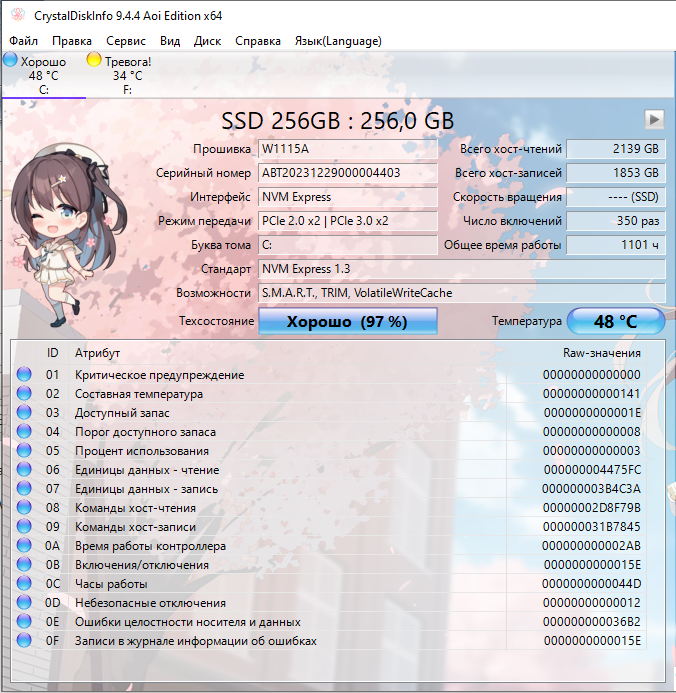Click the serial number field
Viewport: 676px width, 693px height.
coord(347,173)
